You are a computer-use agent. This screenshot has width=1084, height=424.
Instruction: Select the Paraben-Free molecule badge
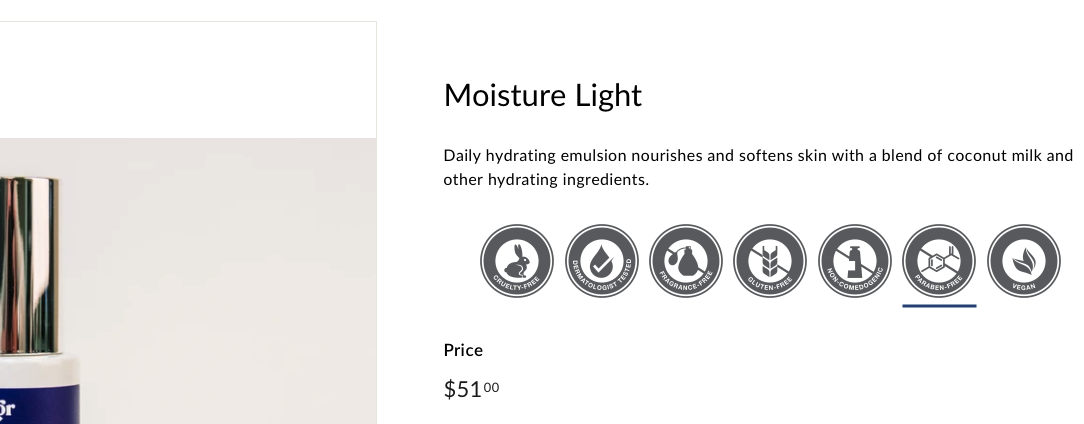939,261
